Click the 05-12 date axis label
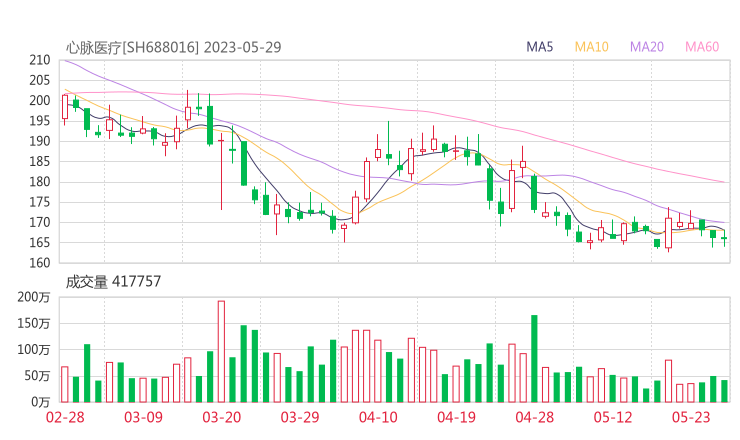This screenshot has height=440, width=740. 613,417
